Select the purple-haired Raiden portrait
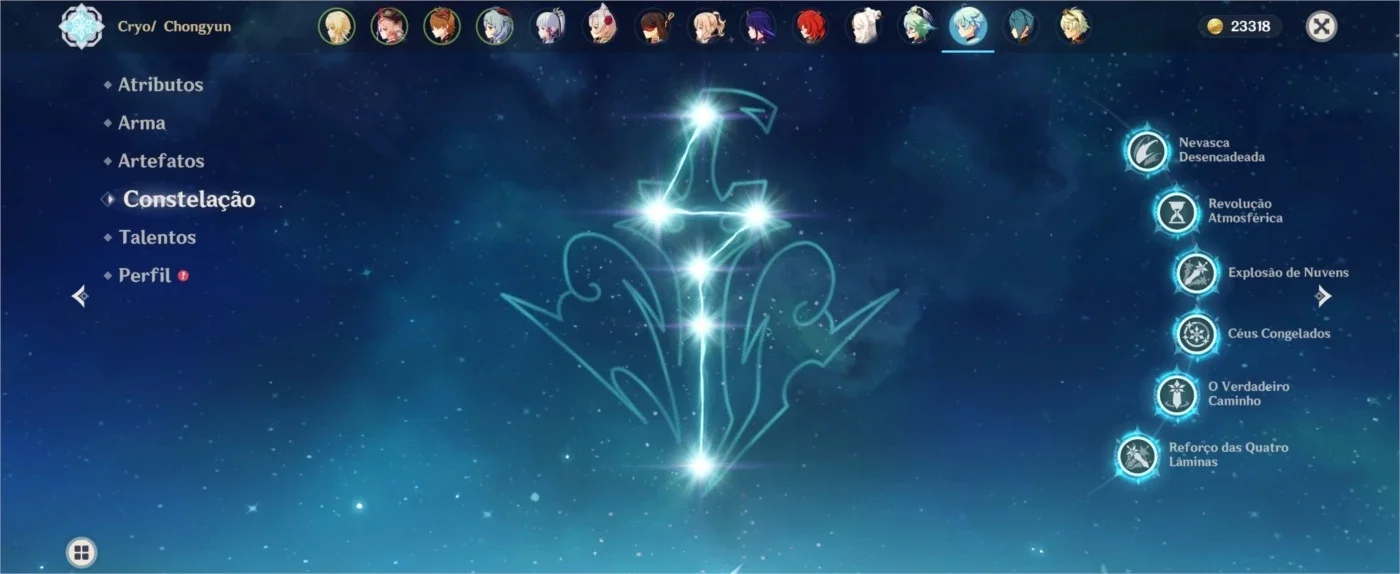The image size is (1400, 574). click(758, 26)
